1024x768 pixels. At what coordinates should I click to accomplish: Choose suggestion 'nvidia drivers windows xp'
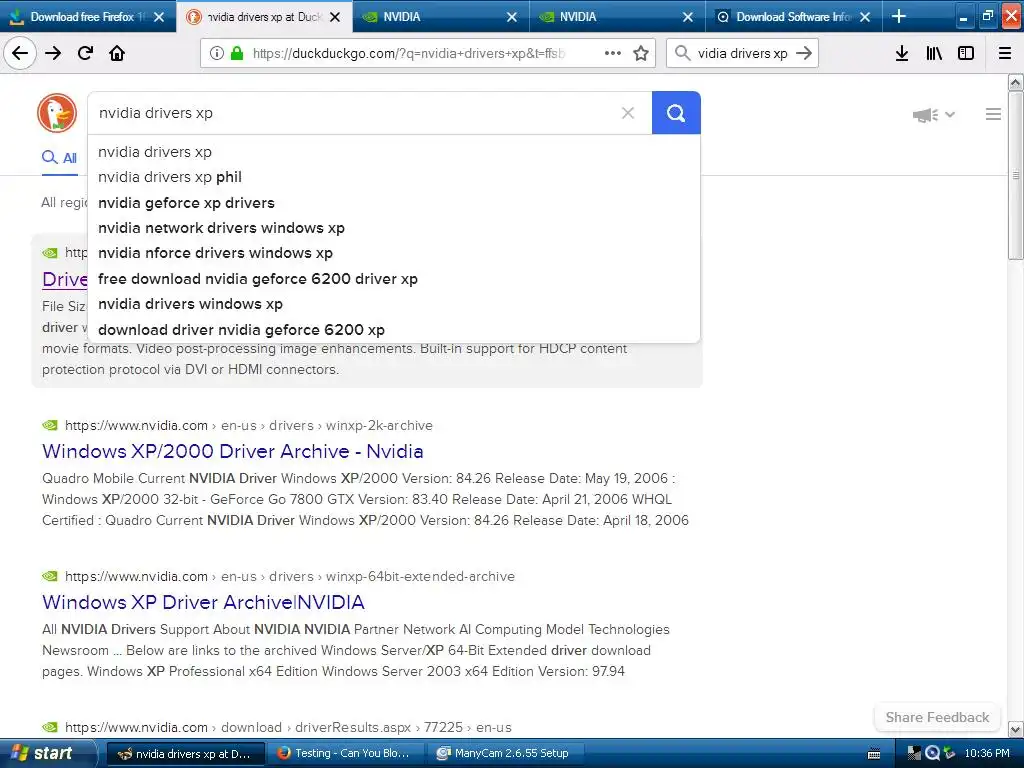pyautogui.click(x=394, y=304)
